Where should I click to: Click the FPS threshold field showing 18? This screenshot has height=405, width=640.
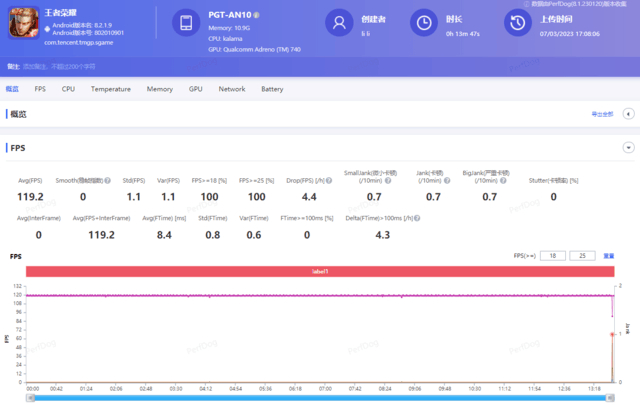554,256
